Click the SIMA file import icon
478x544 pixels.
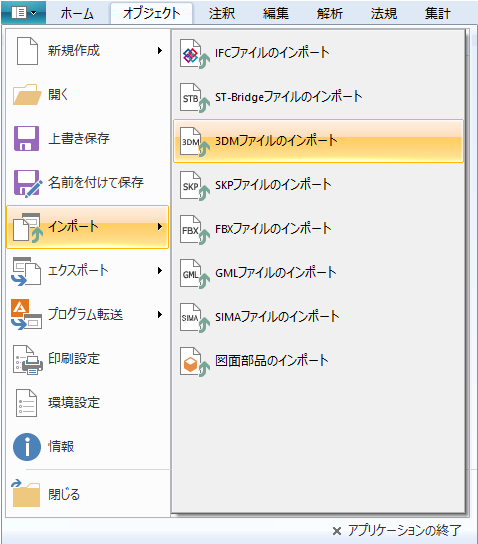coord(195,317)
